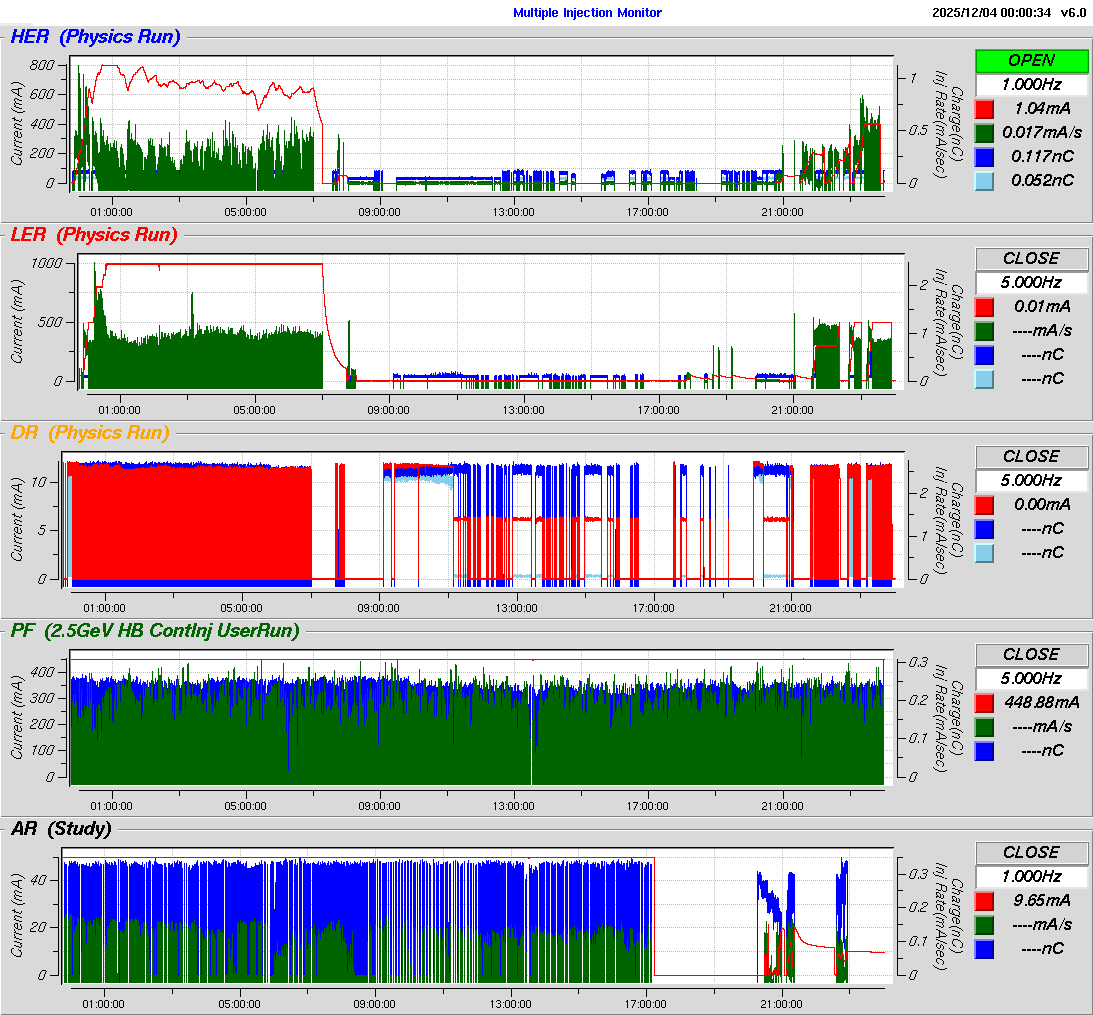
Task: Click the red legend swatch beside HER 1.04mA
Action: (985, 109)
